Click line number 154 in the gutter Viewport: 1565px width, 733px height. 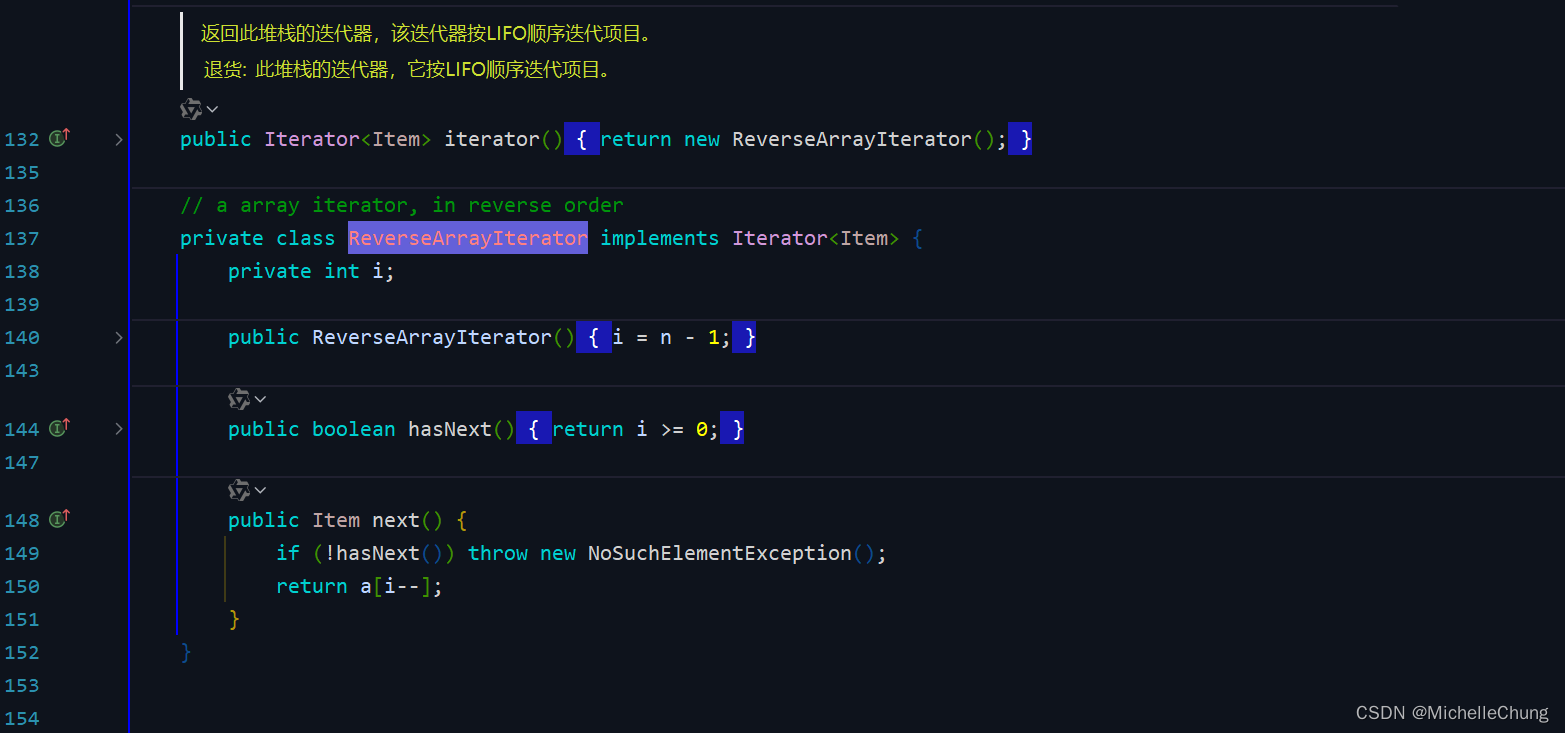22,718
